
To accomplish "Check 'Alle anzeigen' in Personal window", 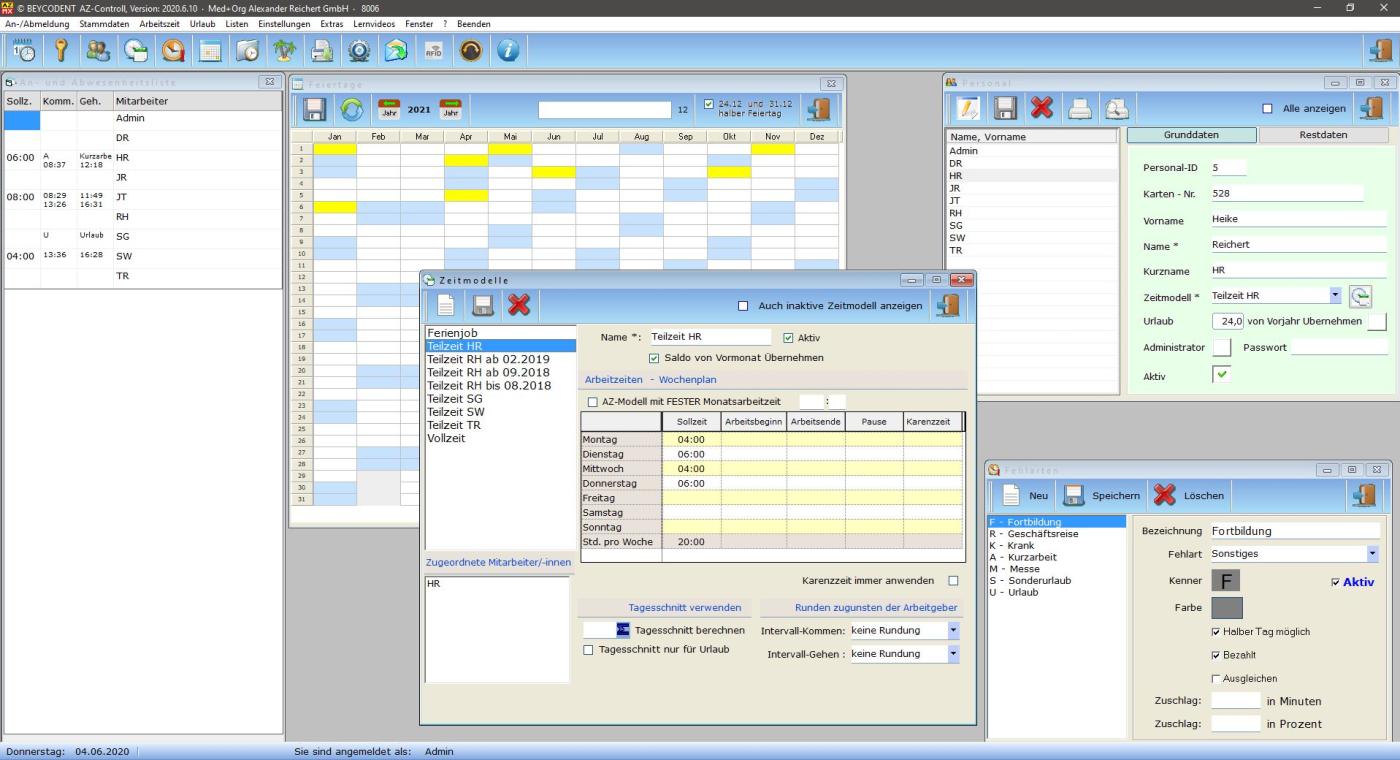I will [1268, 109].
